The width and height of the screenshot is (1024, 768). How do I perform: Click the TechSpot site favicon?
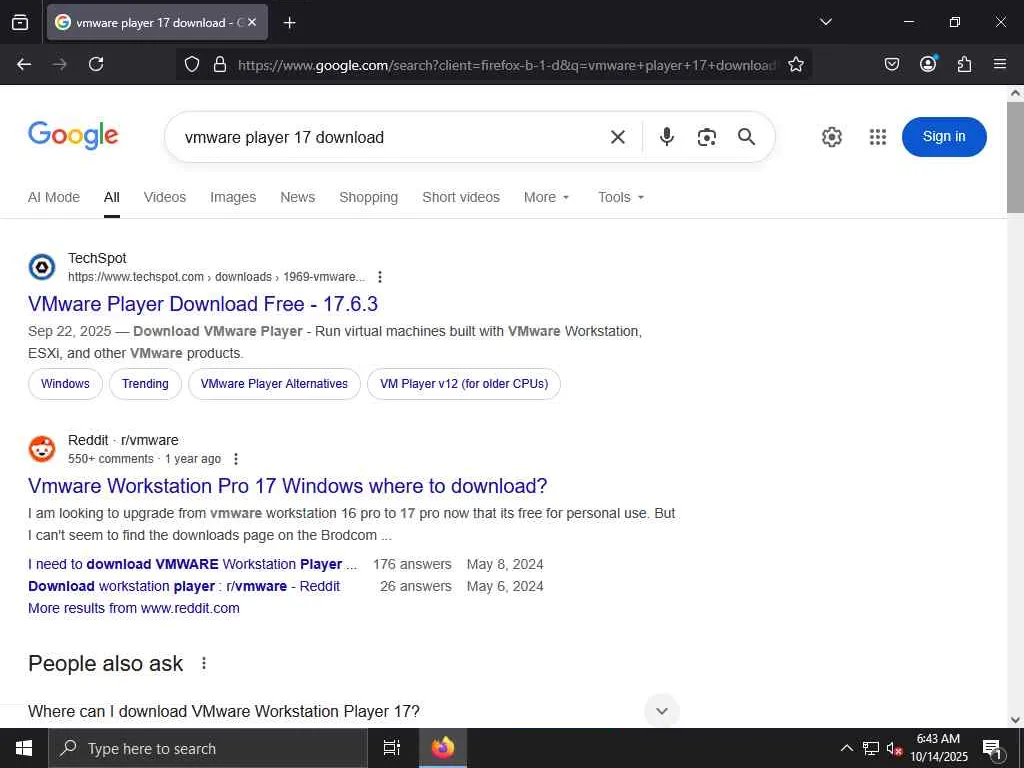[x=42, y=267]
